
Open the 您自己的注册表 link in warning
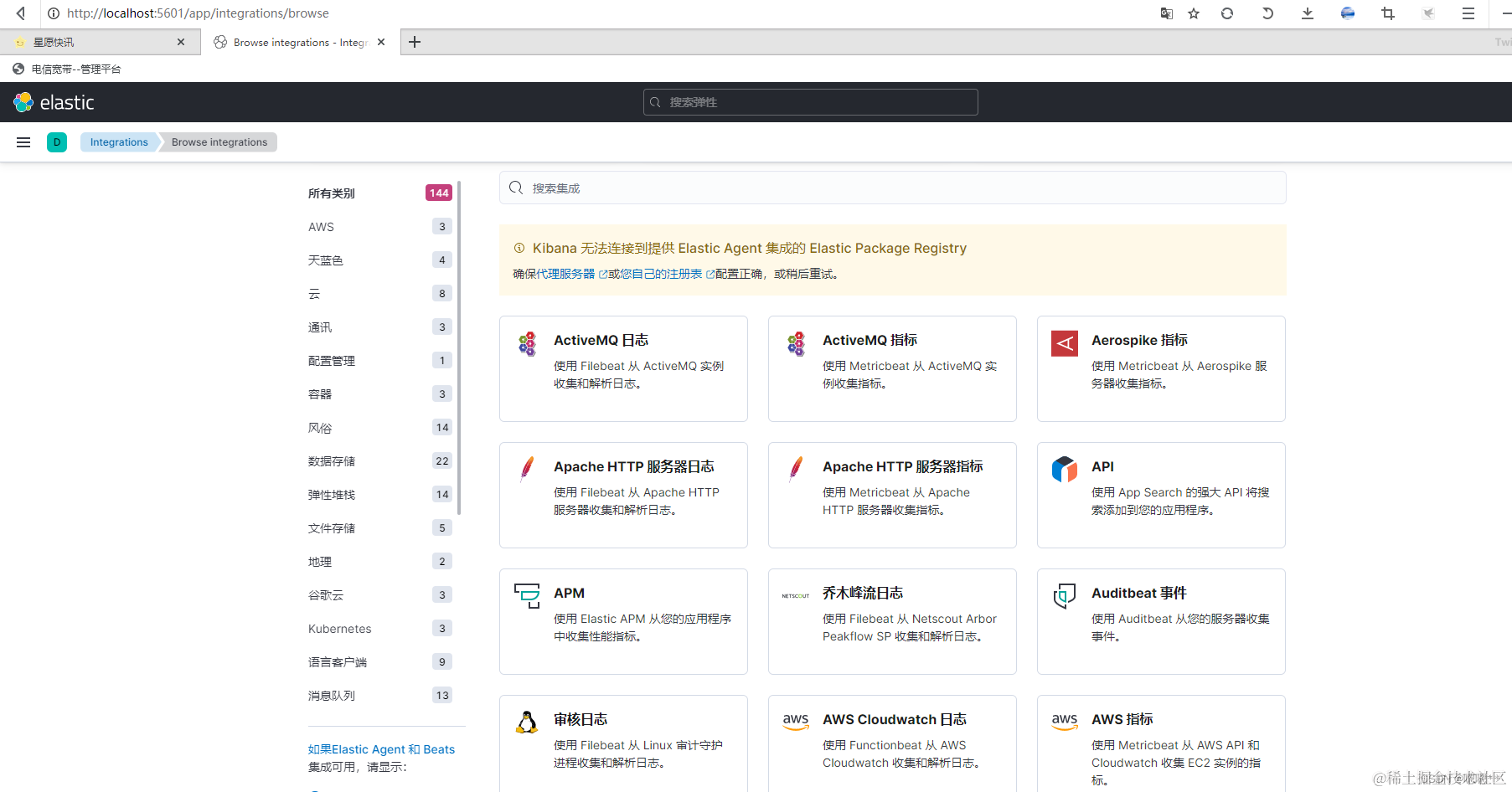point(667,274)
